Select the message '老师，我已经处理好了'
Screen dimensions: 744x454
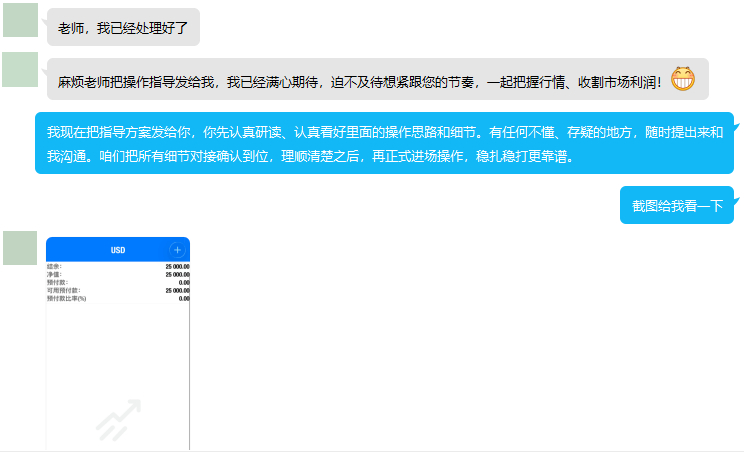click(x=123, y=28)
